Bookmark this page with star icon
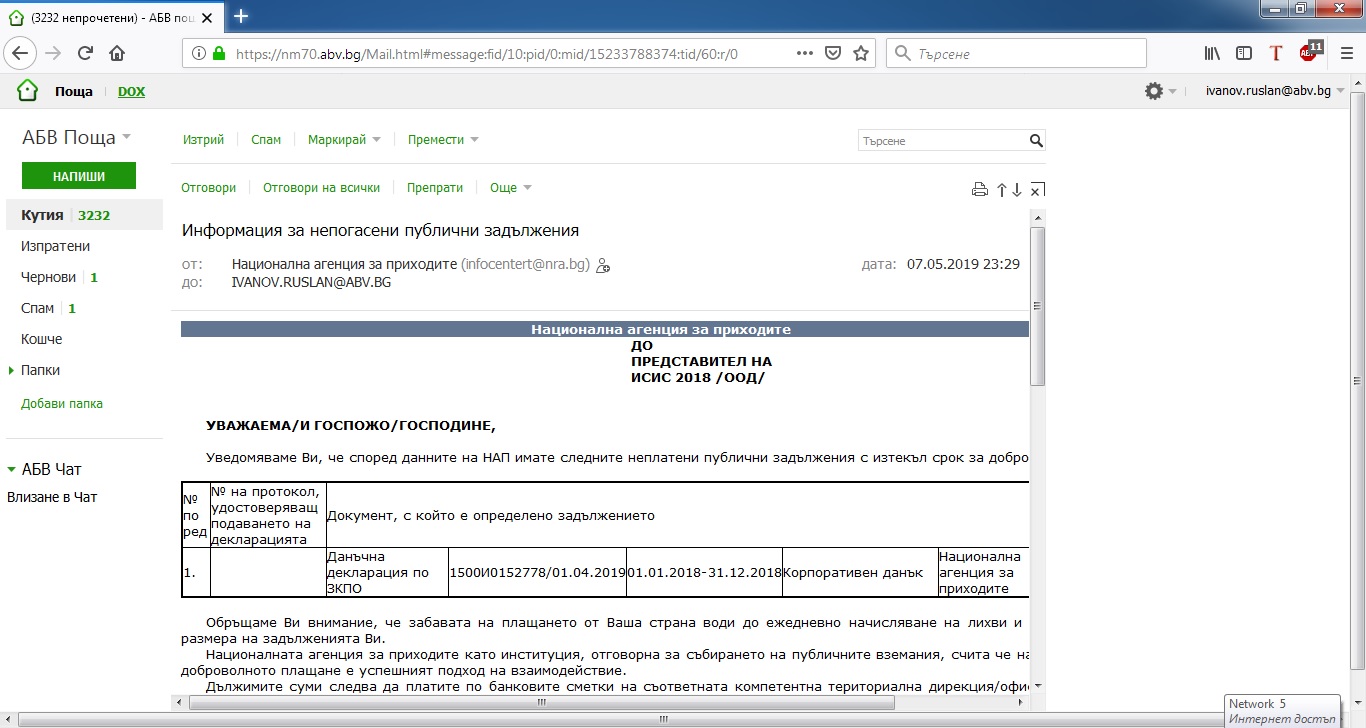The image size is (1366, 728). pos(860,53)
